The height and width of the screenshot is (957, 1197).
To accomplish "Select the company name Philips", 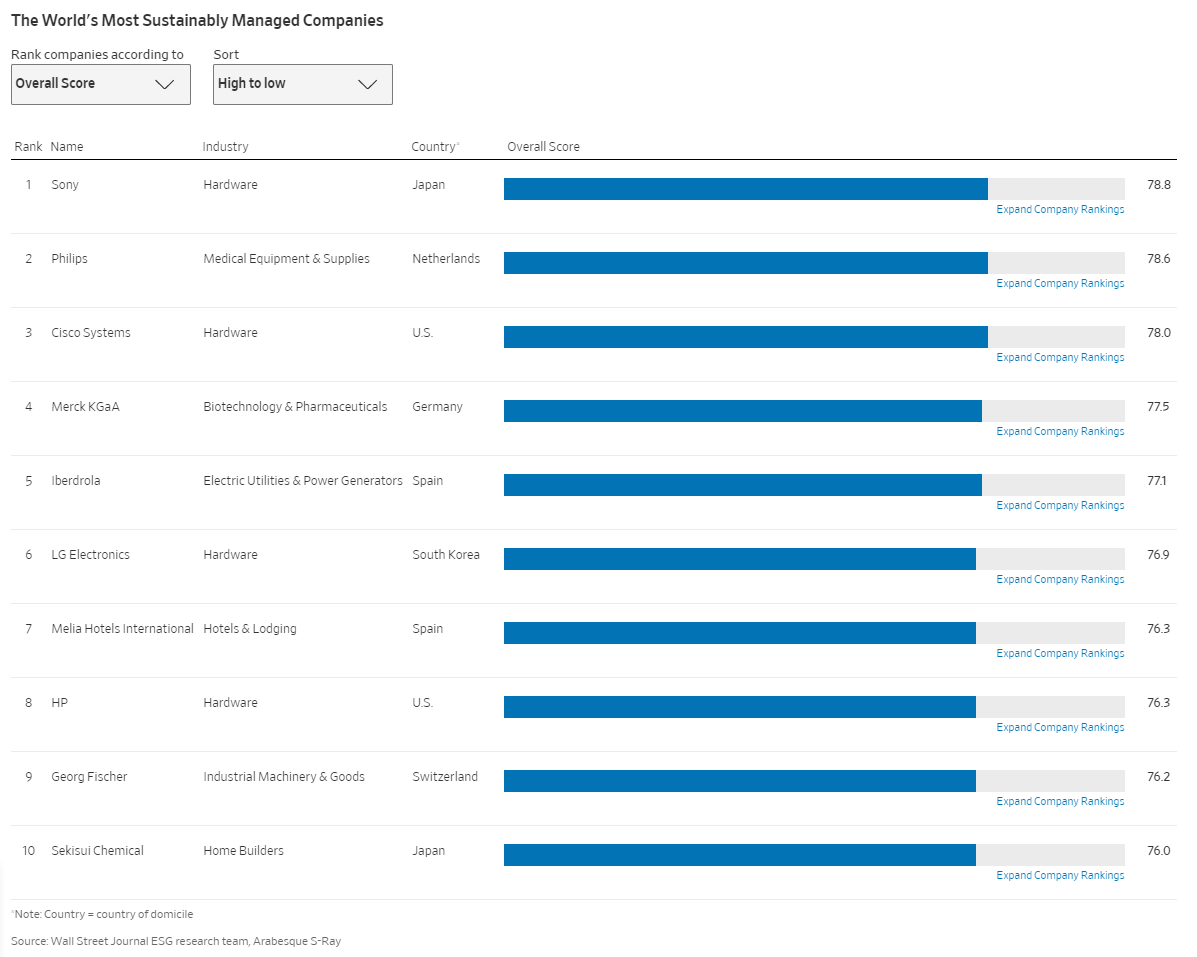I will pyautogui.click(x=69, y=259).
